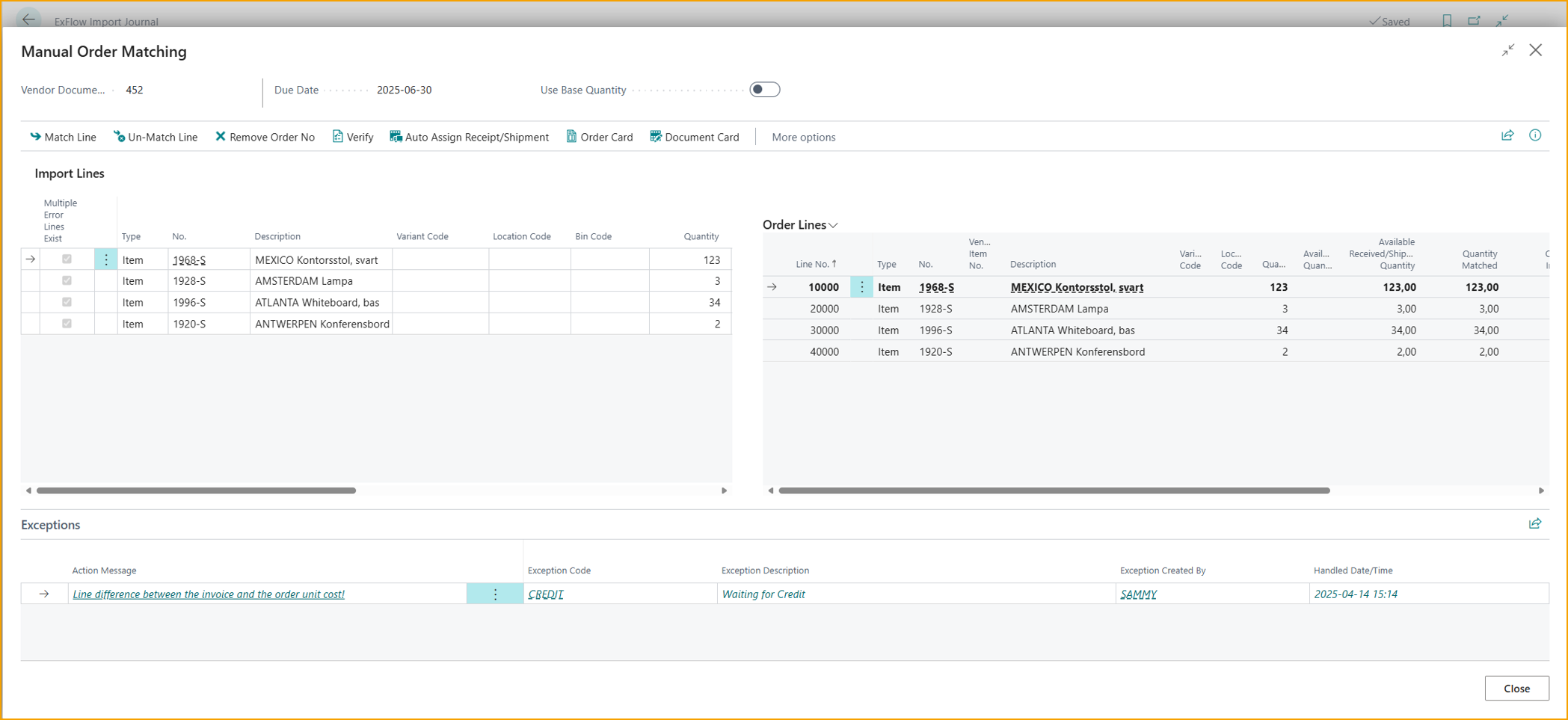Open the line difference action message link
This screenshot has width=1568, height=720.
209,594
